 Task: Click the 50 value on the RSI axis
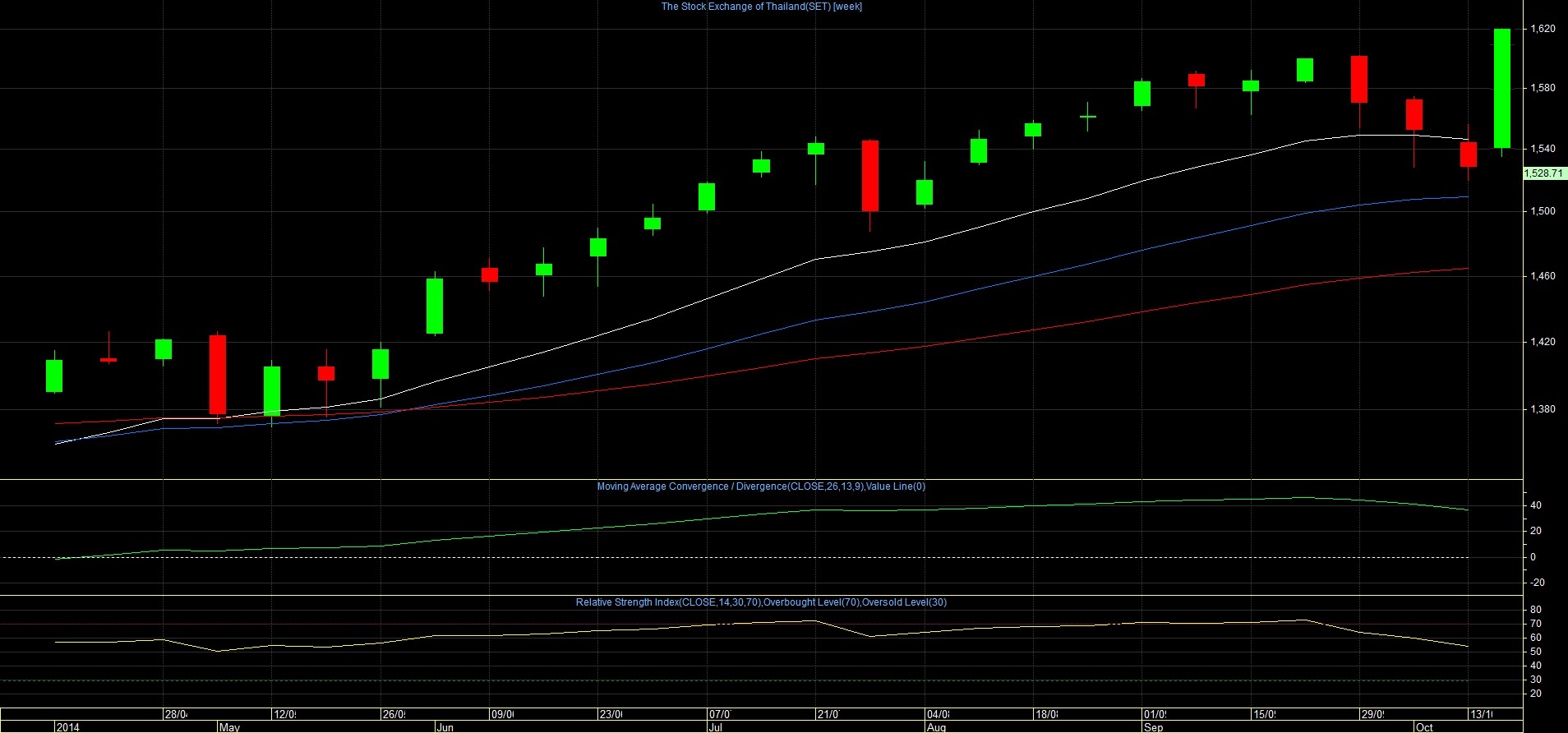(x=1535, y=652)
